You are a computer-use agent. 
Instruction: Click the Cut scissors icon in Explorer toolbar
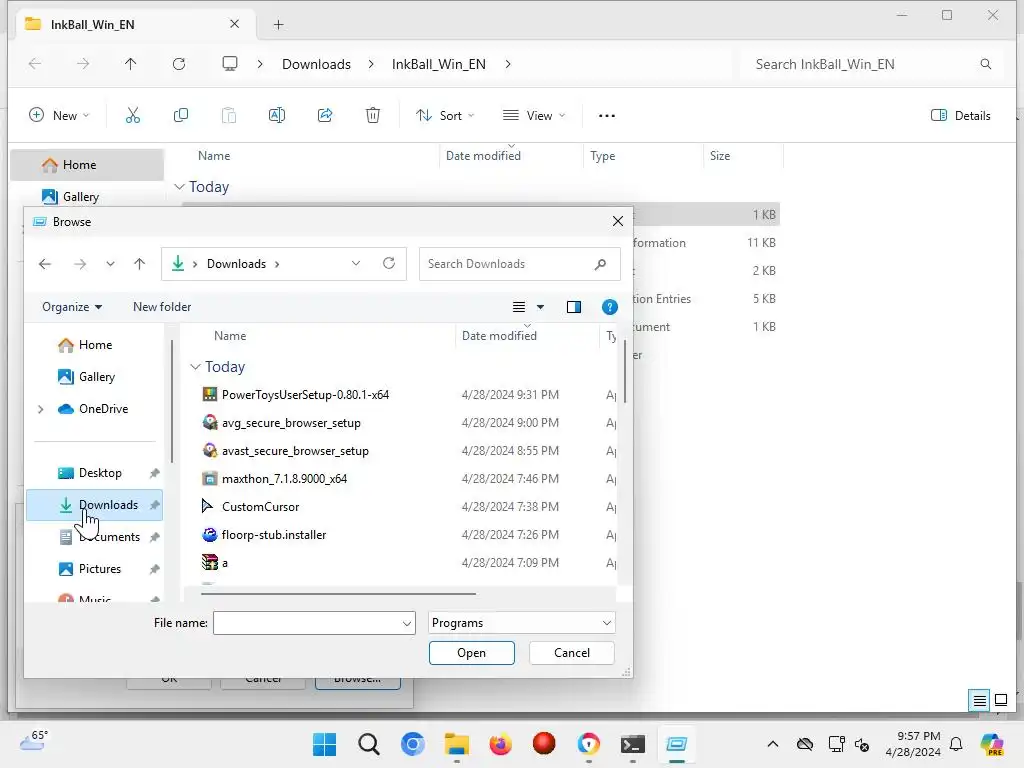point(133,116)
